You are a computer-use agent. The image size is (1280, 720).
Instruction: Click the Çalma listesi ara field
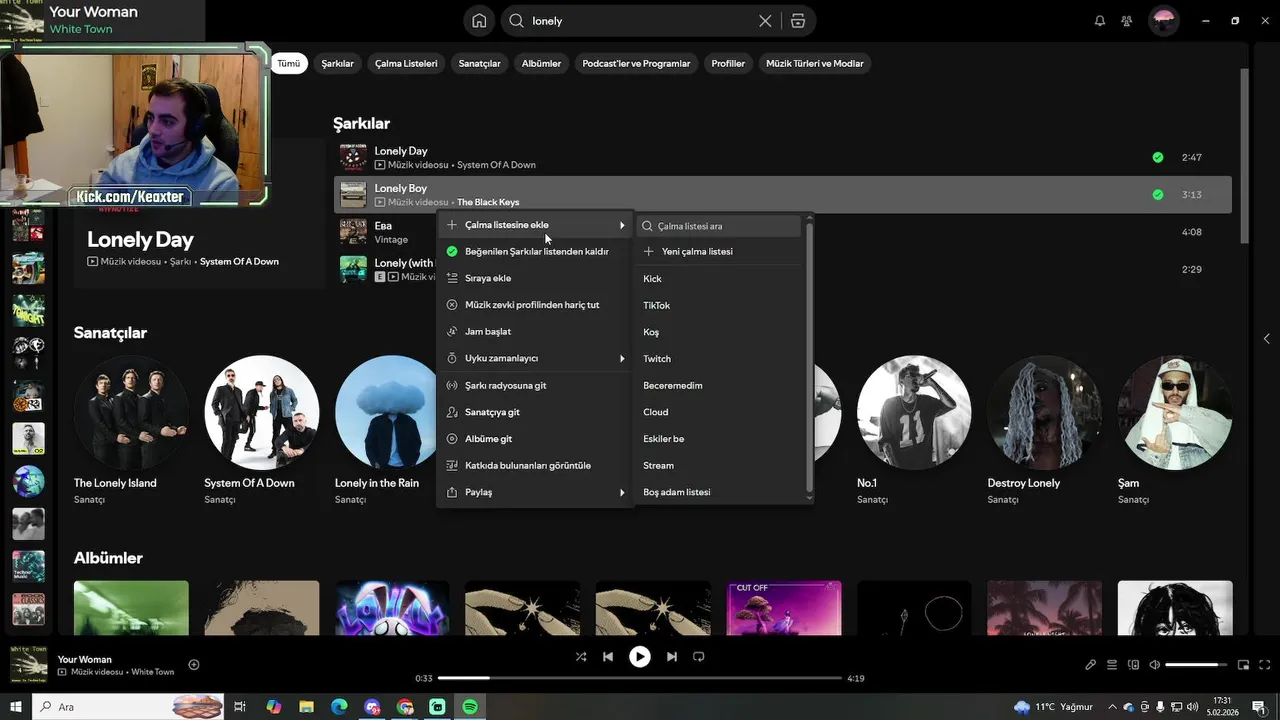[719, 226]
